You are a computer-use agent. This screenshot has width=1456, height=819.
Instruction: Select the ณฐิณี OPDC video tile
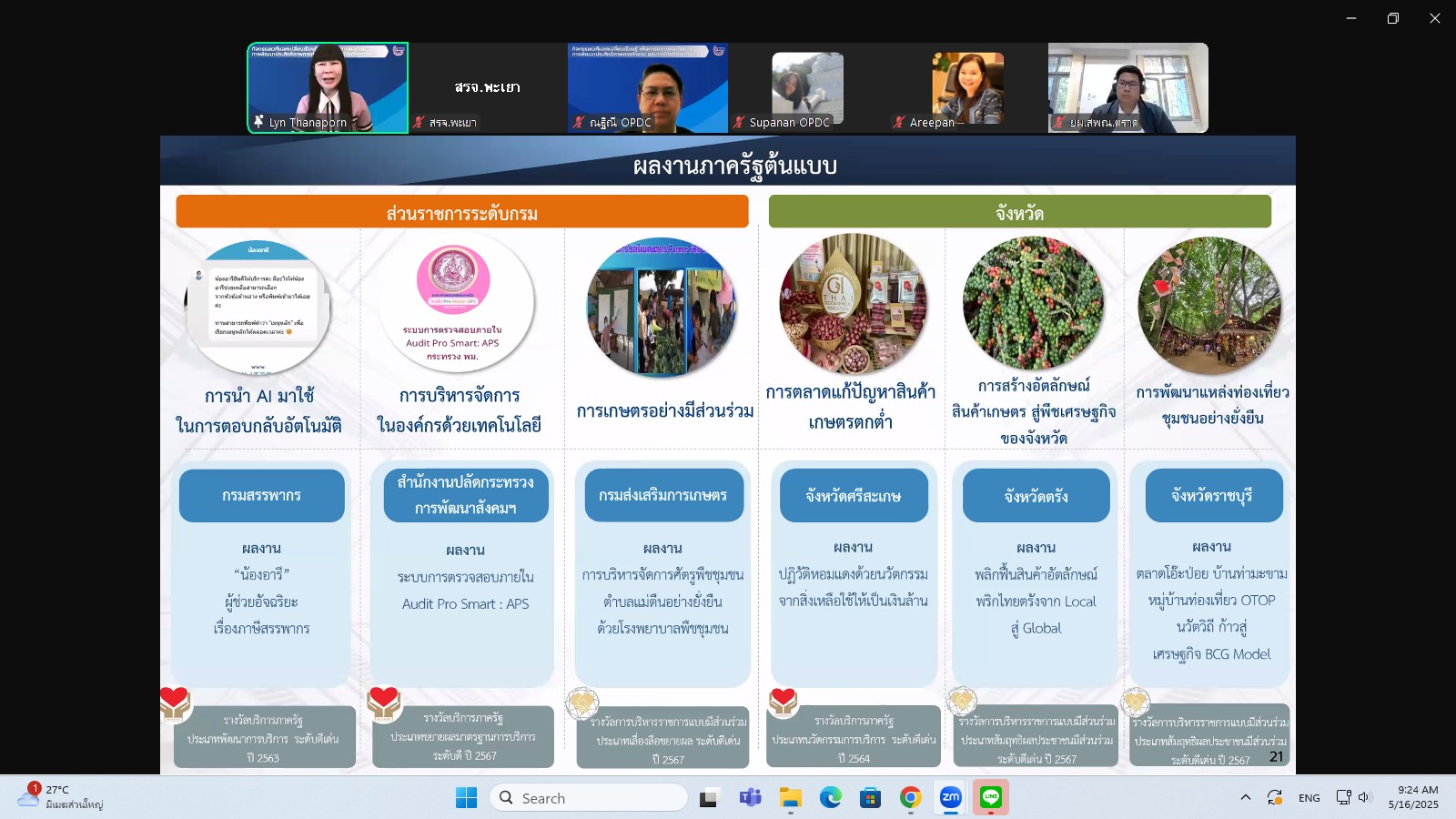[648, 87]
